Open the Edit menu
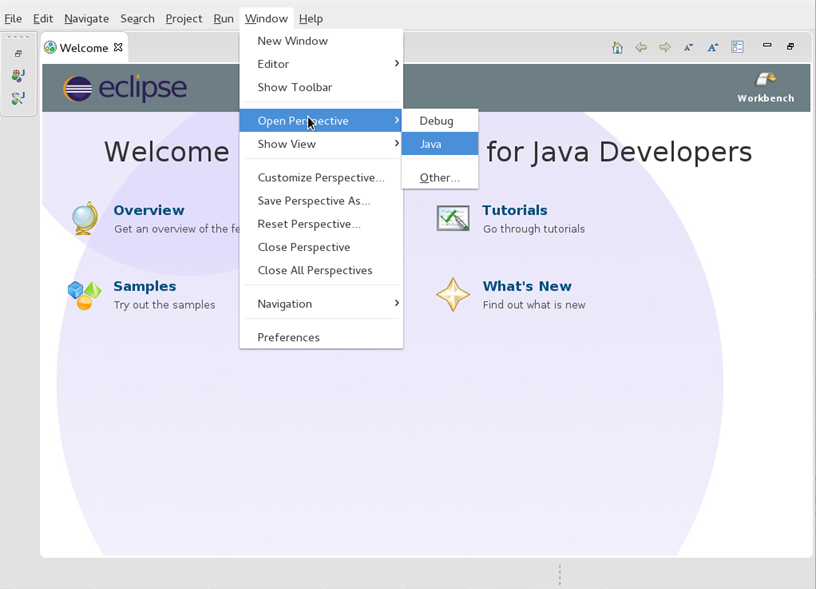The height and width of the screenshot is (589, 816). pyautogui.click(x=43, y=19)
